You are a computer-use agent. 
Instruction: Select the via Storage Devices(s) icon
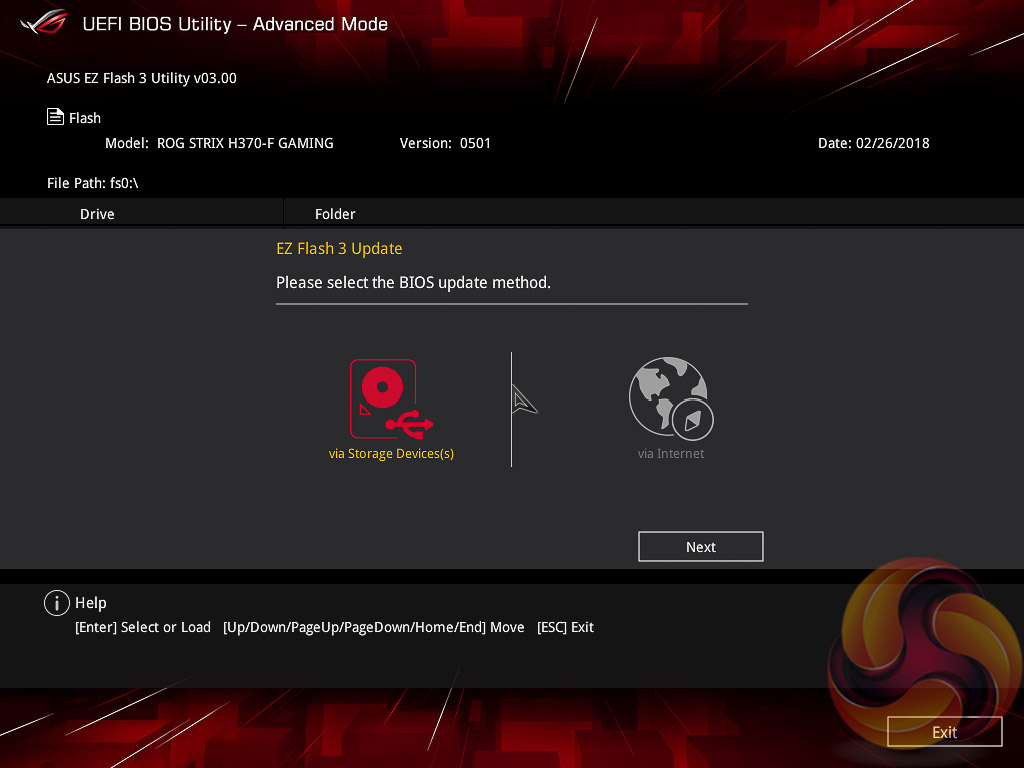coord(391,399)
